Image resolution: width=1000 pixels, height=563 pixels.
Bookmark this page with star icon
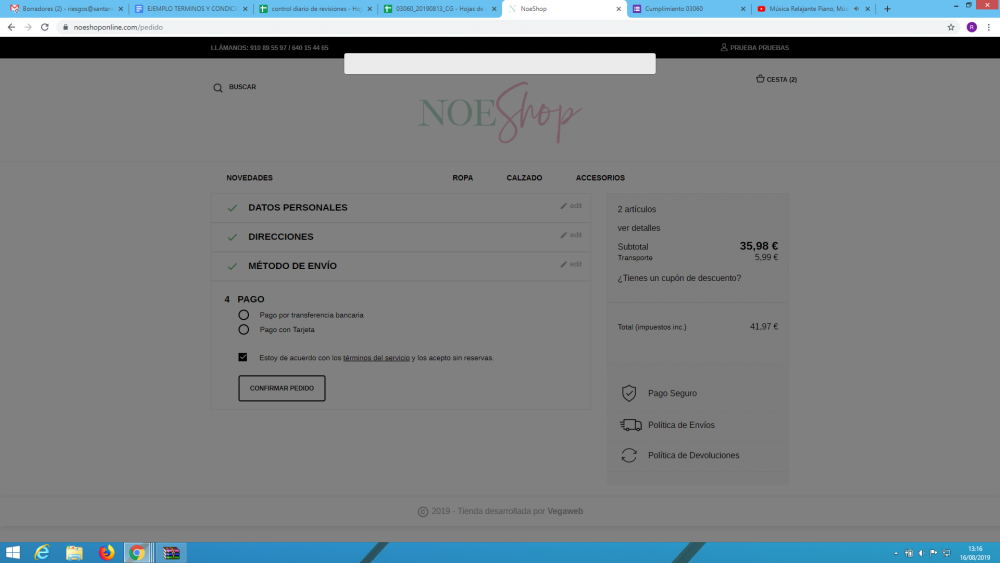tap(951, 27)
